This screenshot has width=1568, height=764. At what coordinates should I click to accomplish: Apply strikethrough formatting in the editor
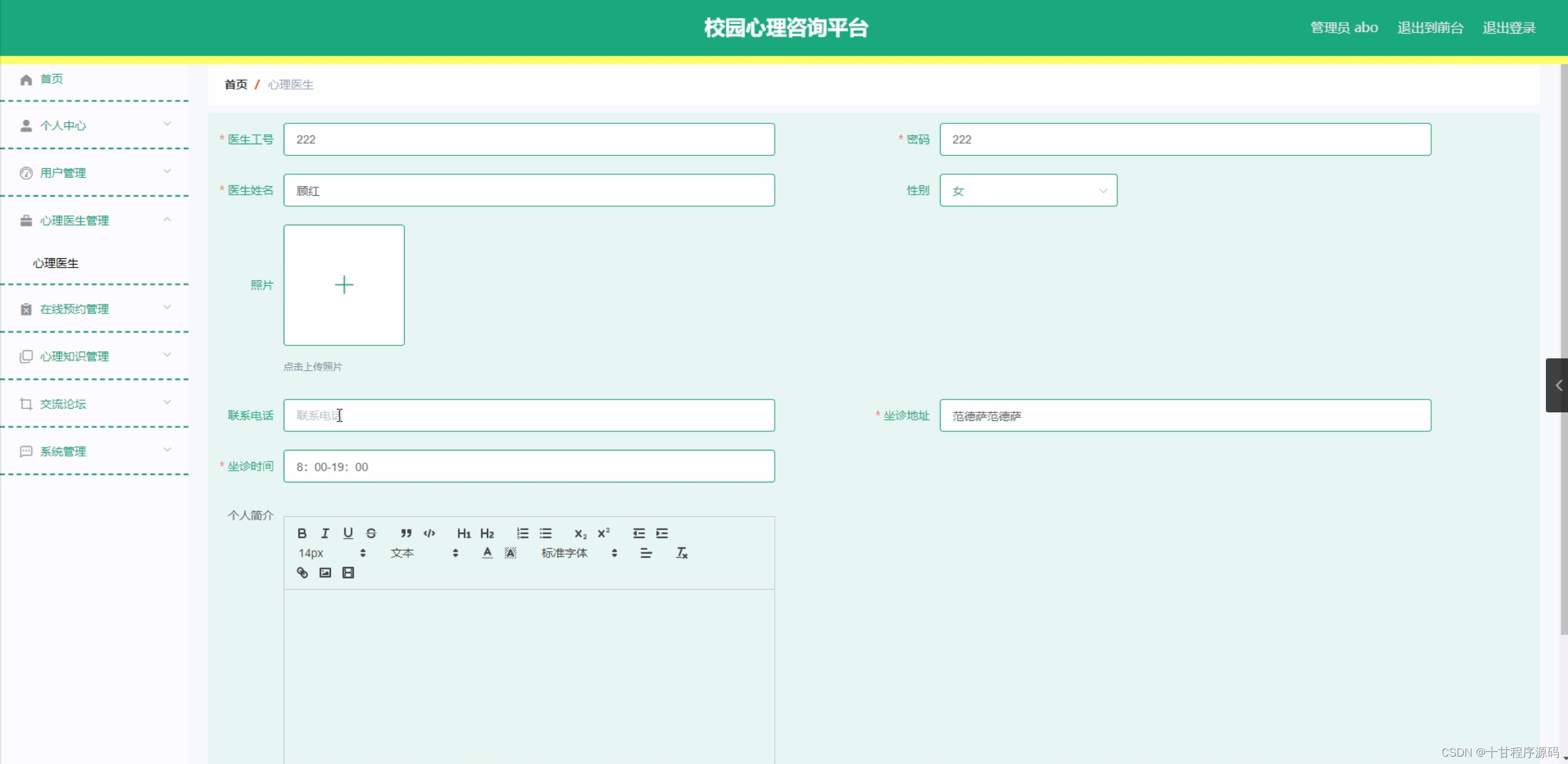click(x=371, y=533)
